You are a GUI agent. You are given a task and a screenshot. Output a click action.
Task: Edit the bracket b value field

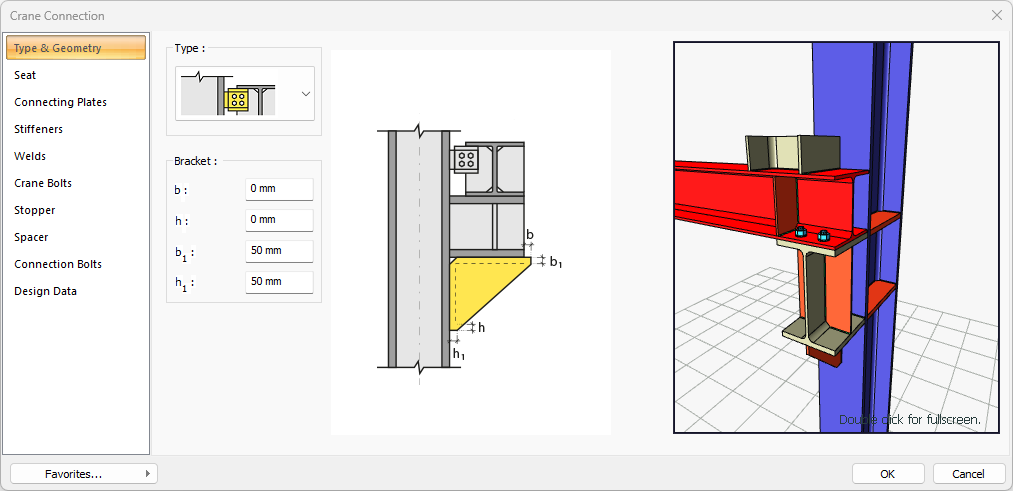(279, 189)
